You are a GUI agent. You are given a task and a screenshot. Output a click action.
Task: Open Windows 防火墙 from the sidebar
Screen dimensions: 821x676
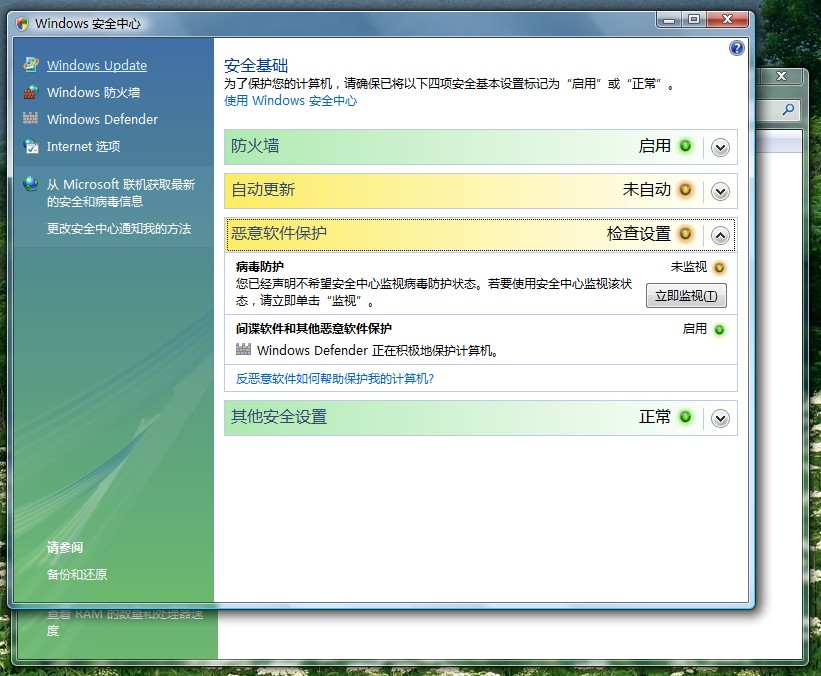point(93,92)
